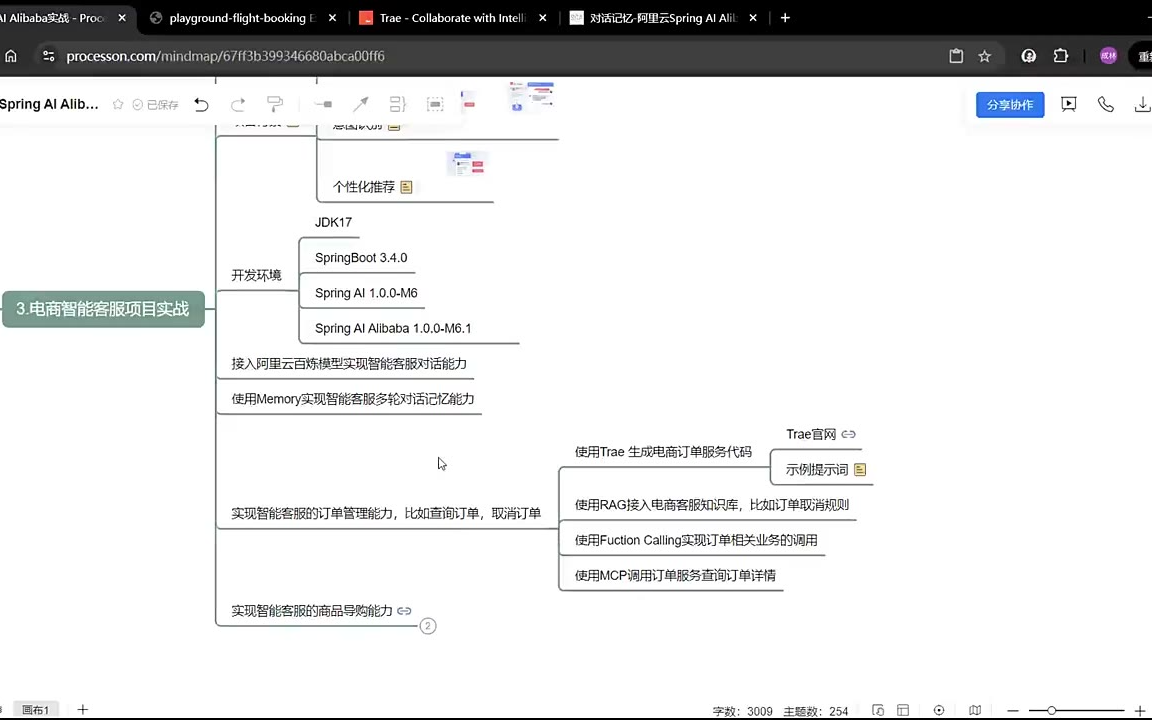
Task: Click the undo arrow in the toolbar
Action: coord(201,104)
